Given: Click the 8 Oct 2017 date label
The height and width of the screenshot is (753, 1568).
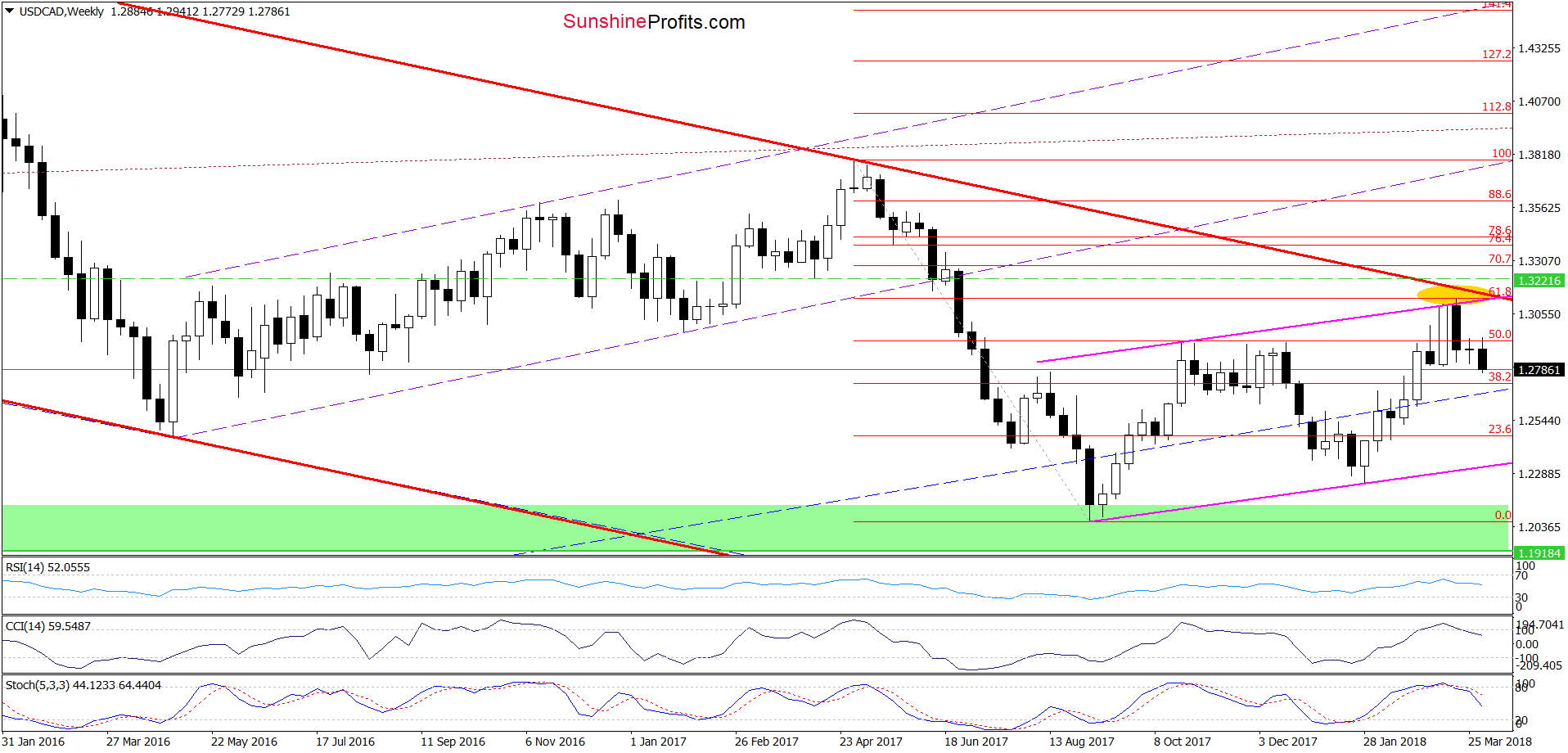Looking at the screenshot, I should pos(1183,742).
